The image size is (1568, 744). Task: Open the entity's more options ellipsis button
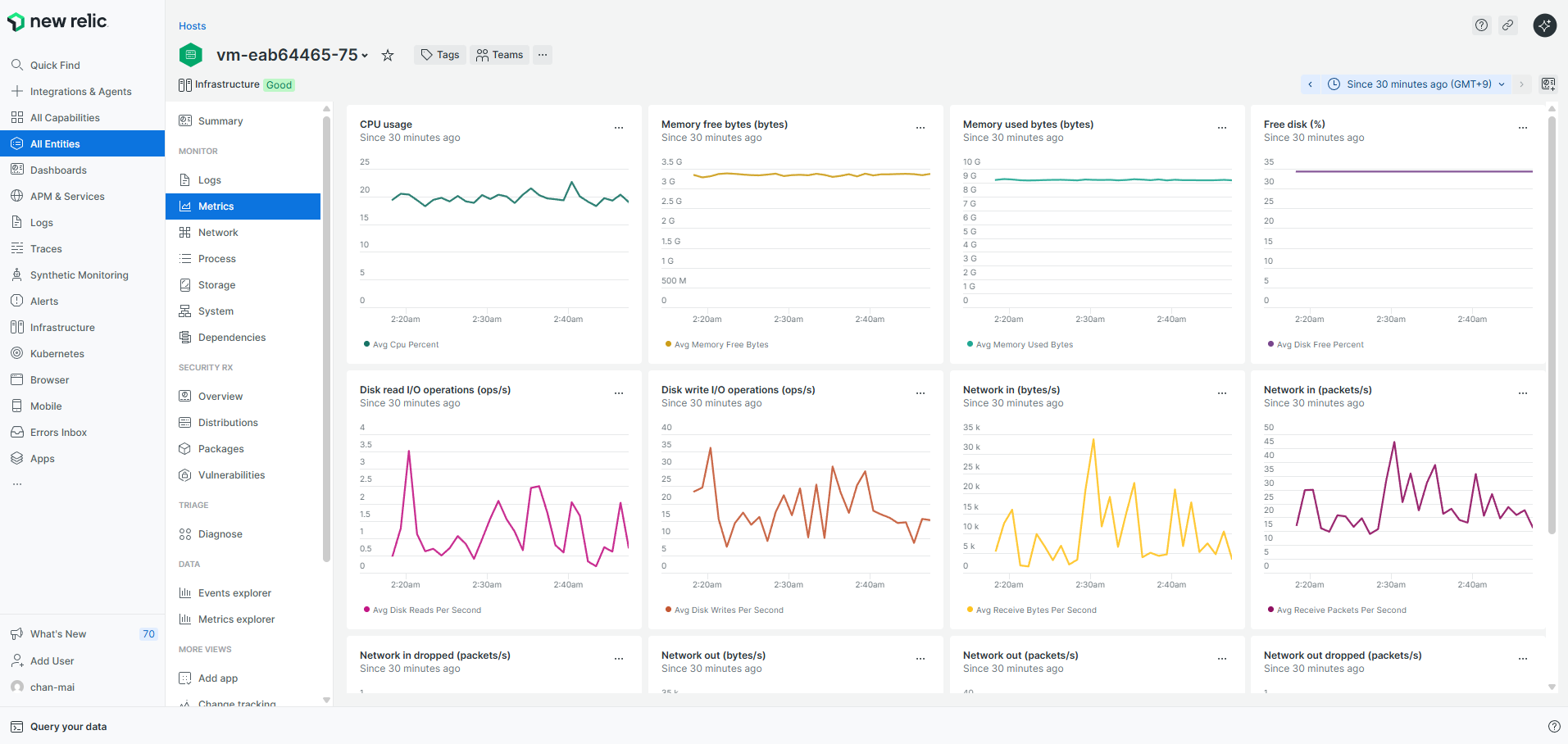point(543,55)
